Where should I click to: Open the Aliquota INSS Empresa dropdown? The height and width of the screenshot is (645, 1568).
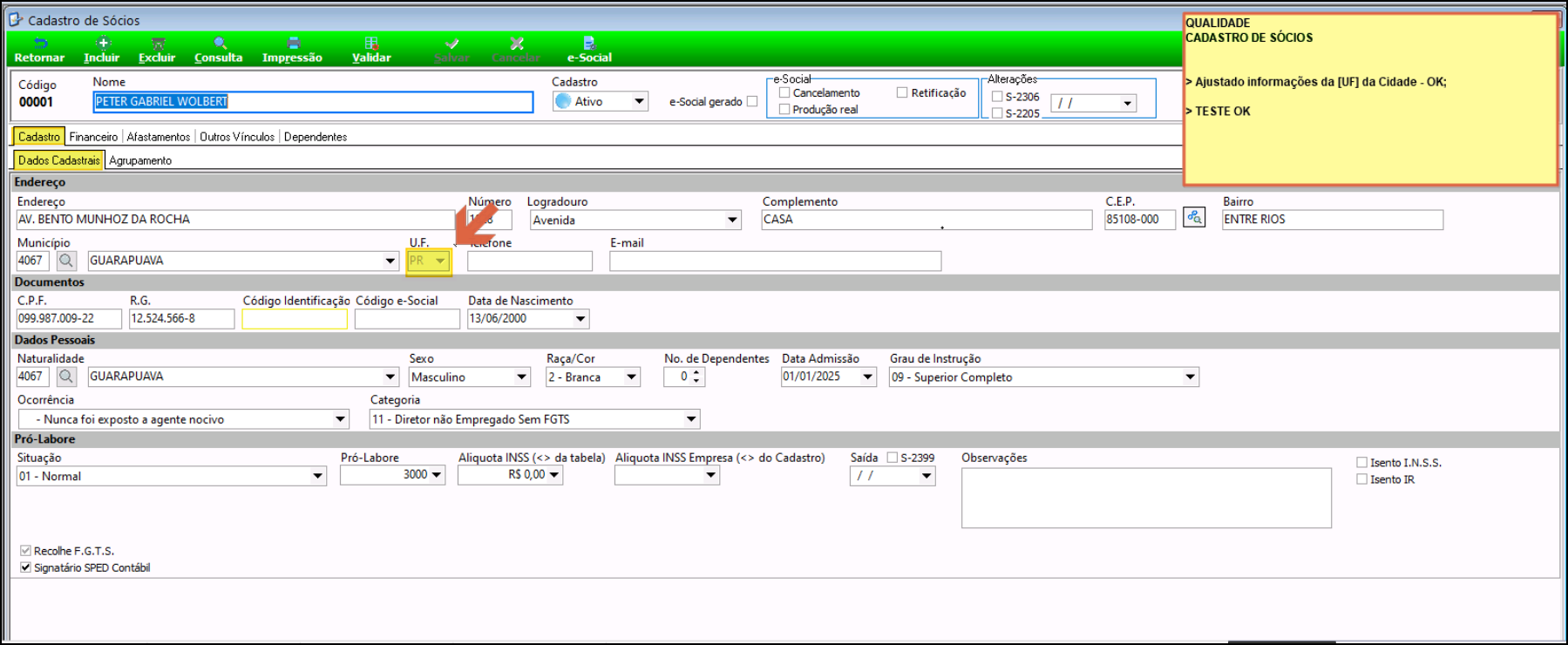[711, 475]
